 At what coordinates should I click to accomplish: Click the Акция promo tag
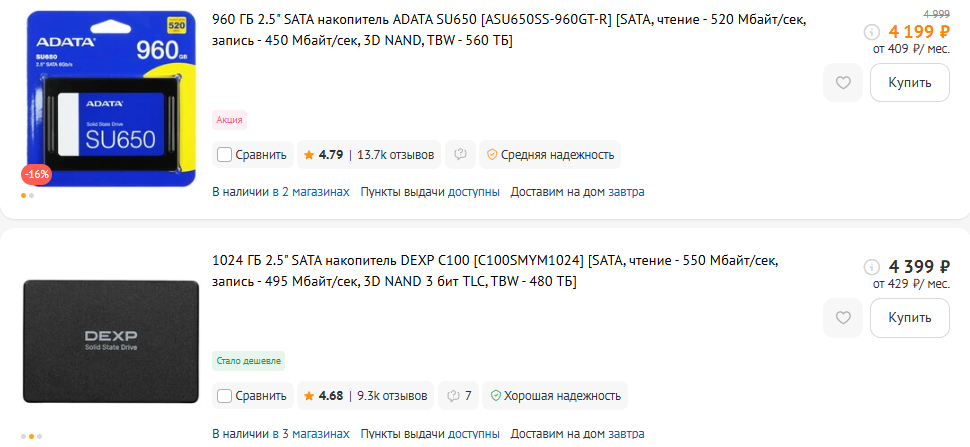pyautogui.click(x=229, y=120)
